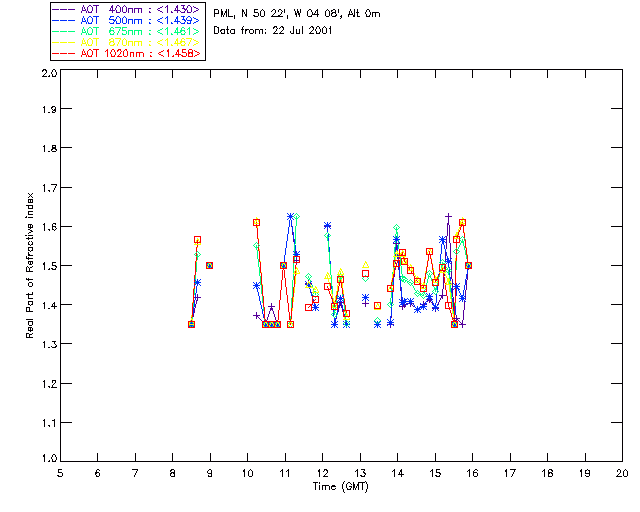The height and width of the screenshot is (512, 640).
Task: Click the x-axis title 'Time (GMT)'
Action: [x=340, y=487]
